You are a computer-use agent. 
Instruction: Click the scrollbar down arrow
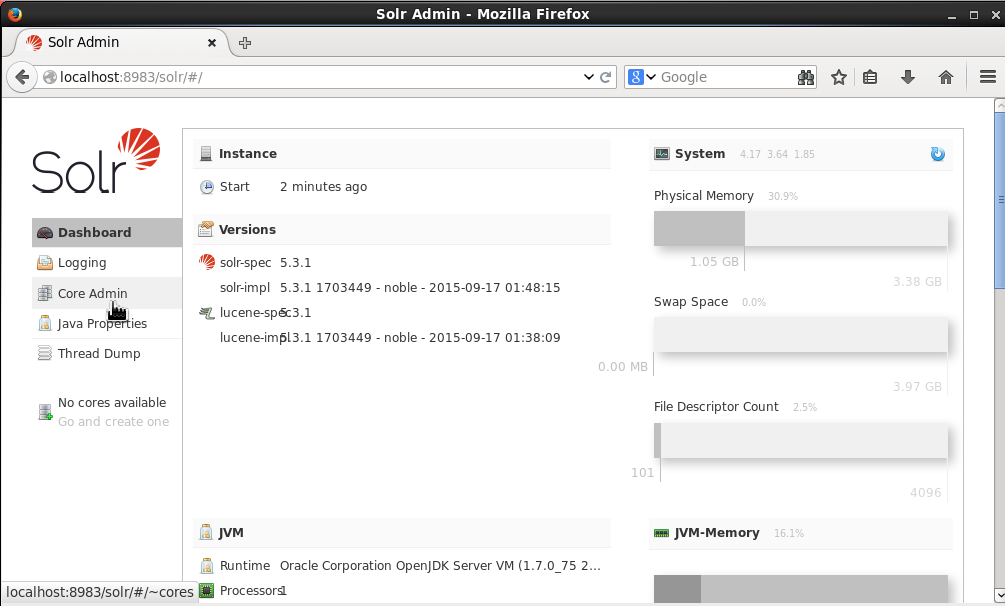[x=999, y=594]
